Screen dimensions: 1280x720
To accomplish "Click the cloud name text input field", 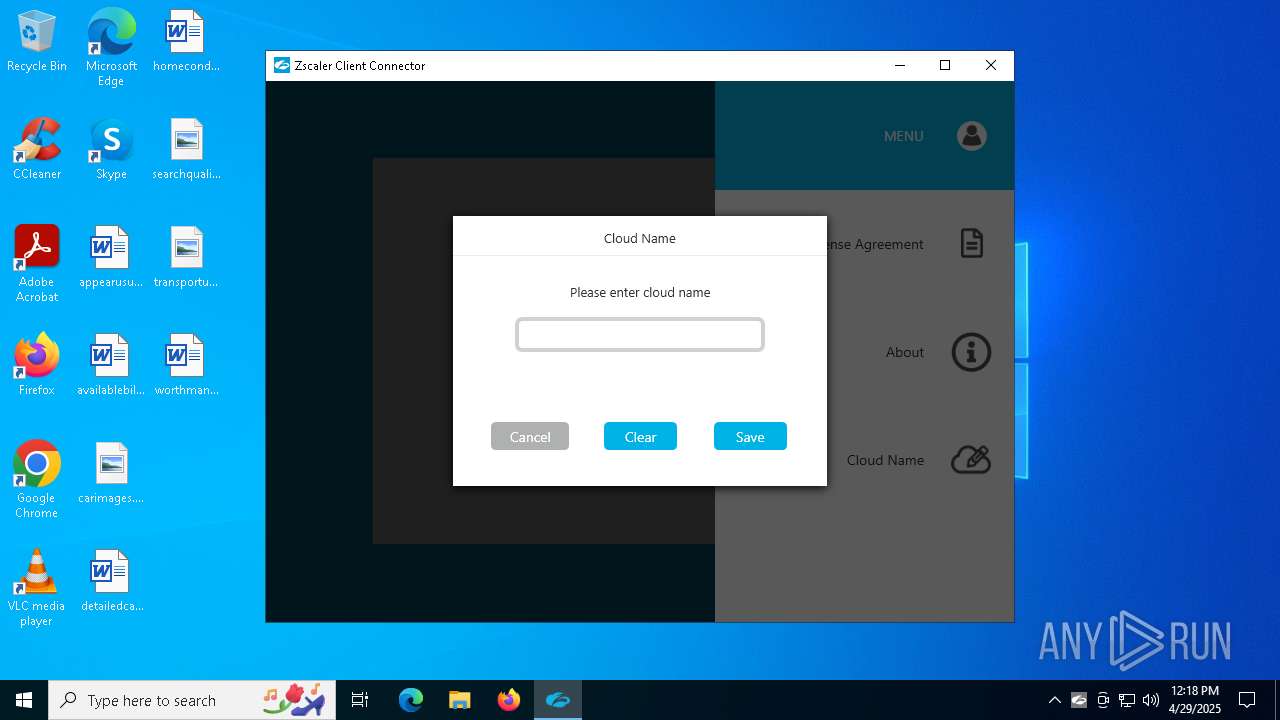I will coord(640,334).
